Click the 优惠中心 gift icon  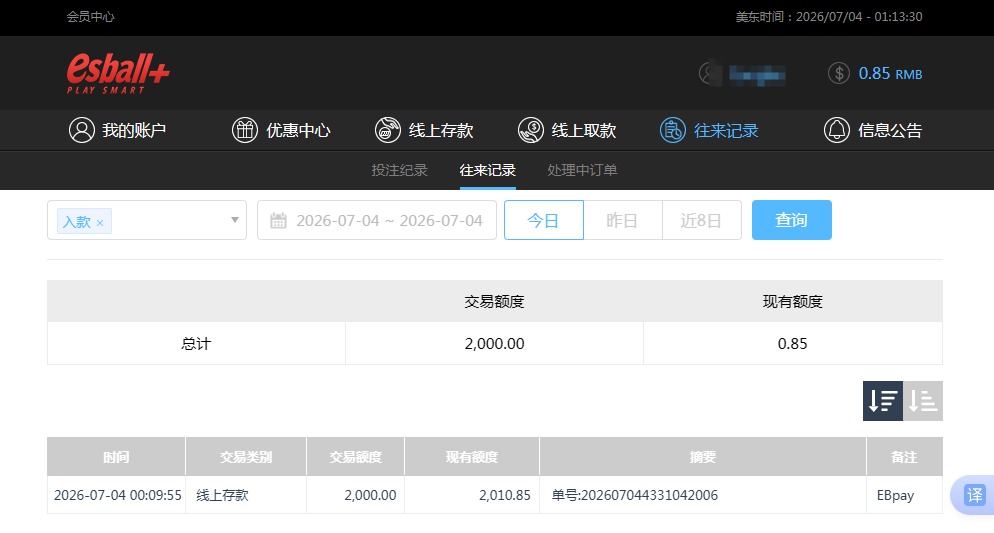[245, 130]
